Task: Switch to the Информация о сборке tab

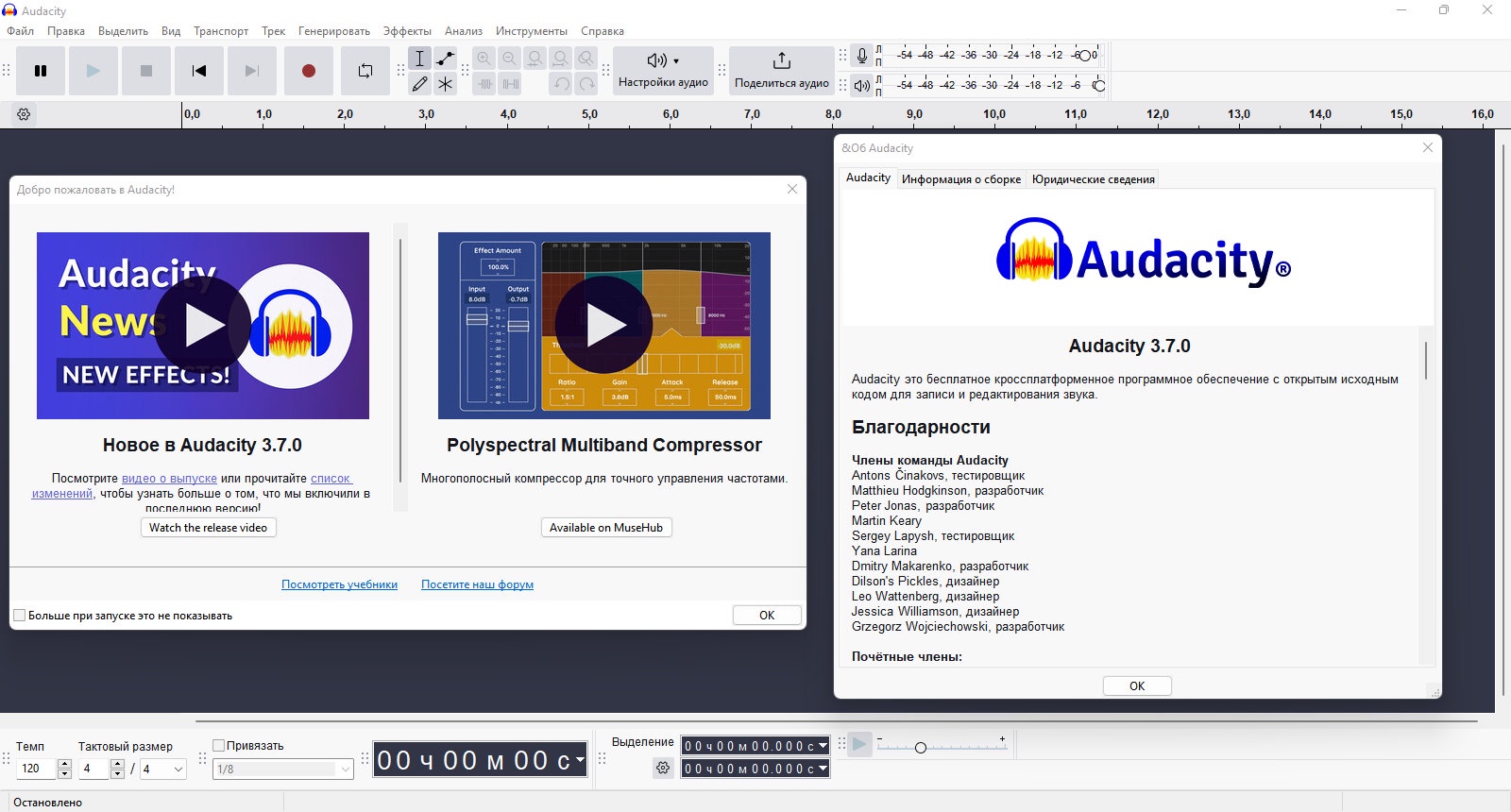Action: click(961, 179)
